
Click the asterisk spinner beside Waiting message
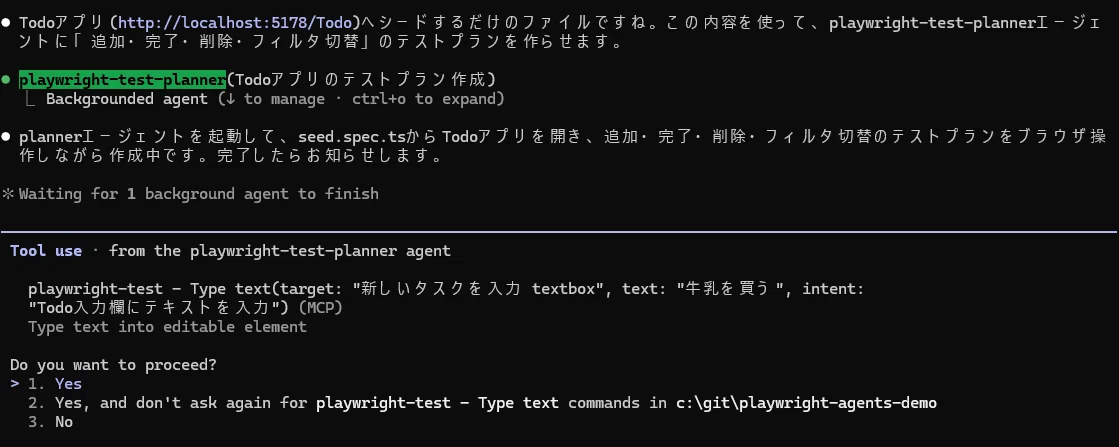[8, 194]
